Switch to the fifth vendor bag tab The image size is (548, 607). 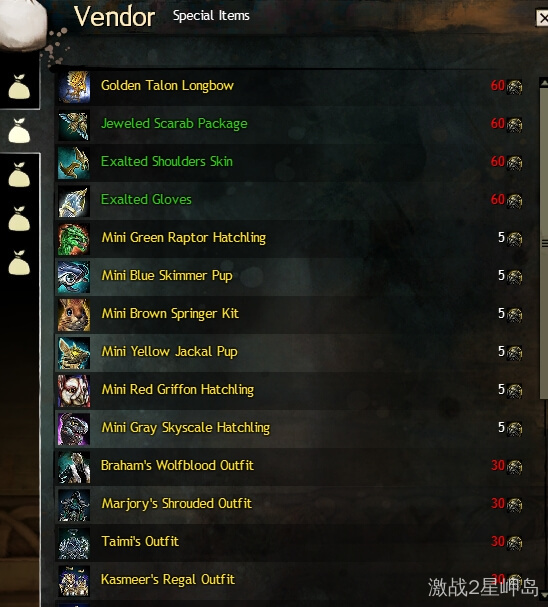(19, 263)
